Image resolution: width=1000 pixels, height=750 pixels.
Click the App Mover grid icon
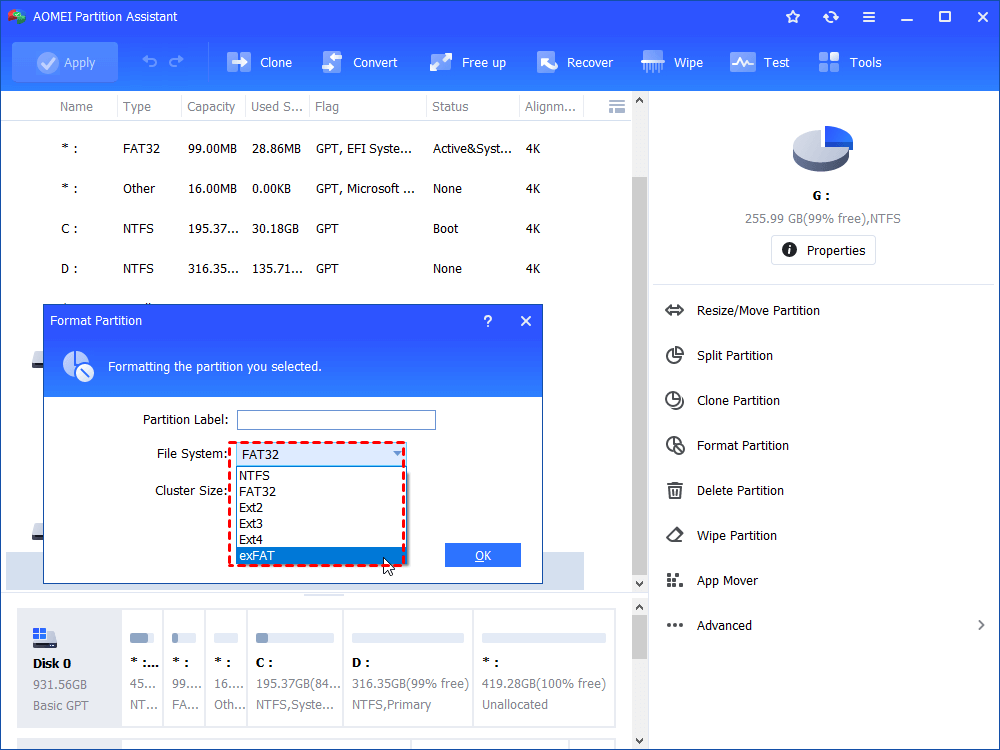[675, 580]
